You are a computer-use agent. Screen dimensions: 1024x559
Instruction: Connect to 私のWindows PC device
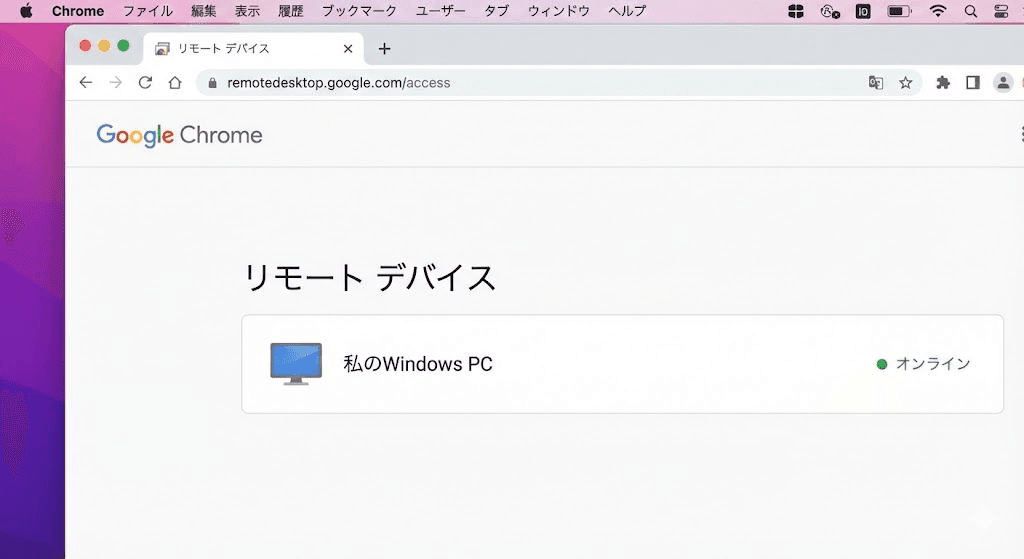622,364
